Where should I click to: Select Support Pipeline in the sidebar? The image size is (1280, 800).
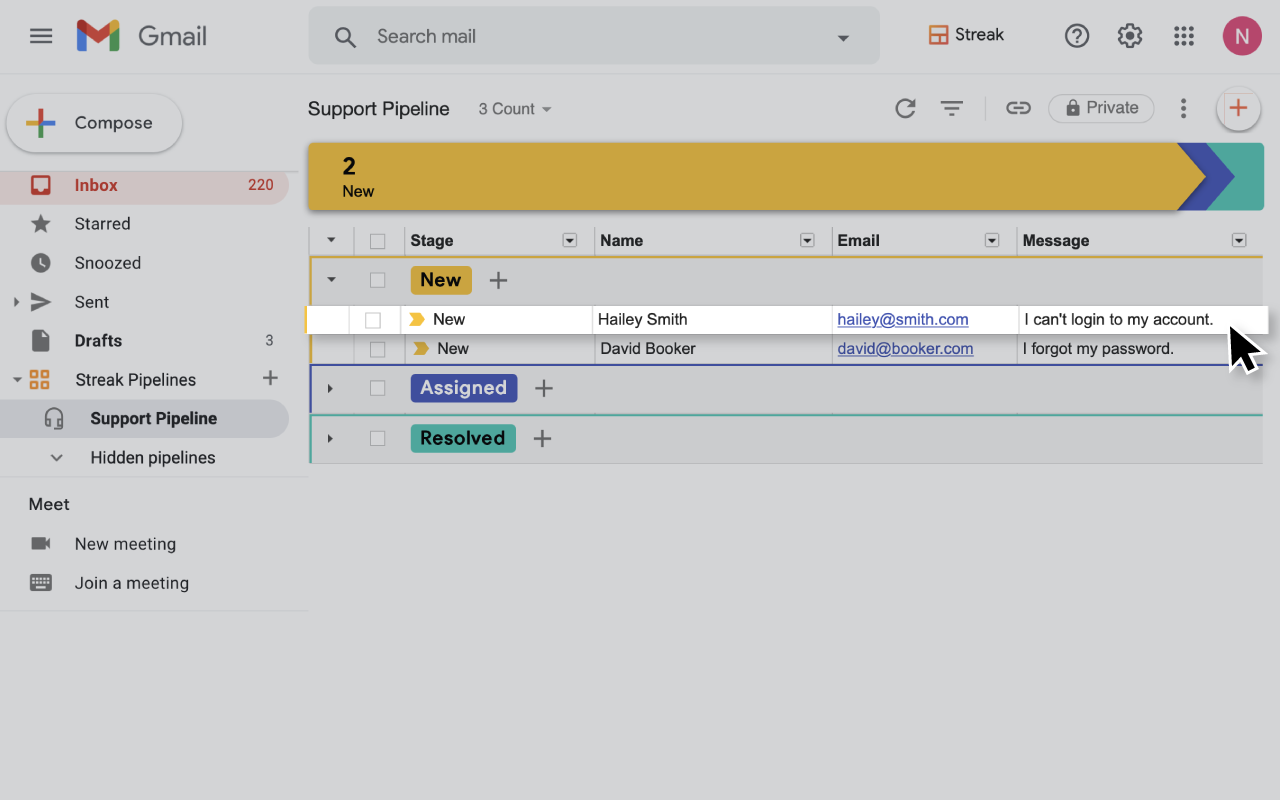[x=153, y=419]
